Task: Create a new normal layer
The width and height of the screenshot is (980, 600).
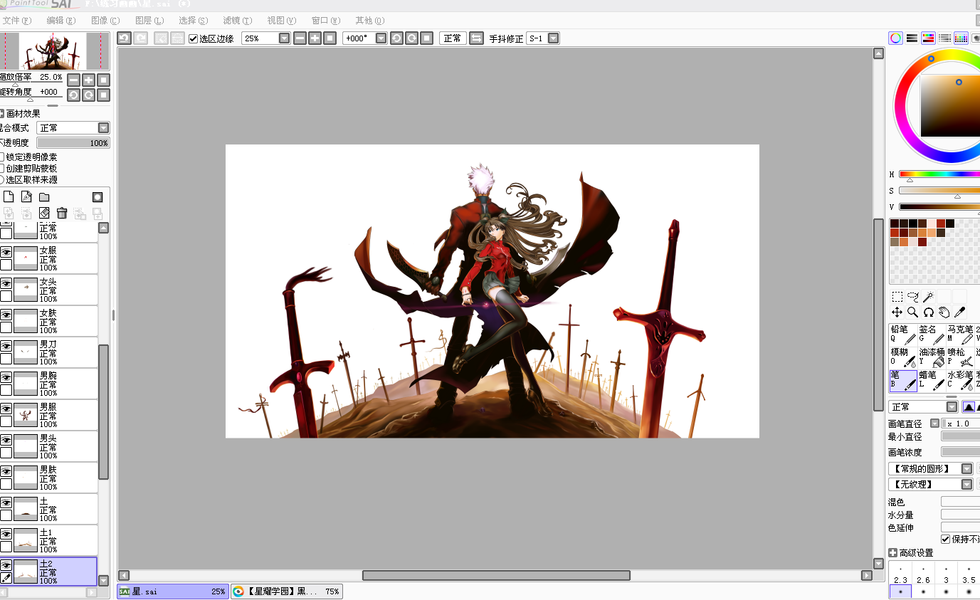Action: (9, 197)
